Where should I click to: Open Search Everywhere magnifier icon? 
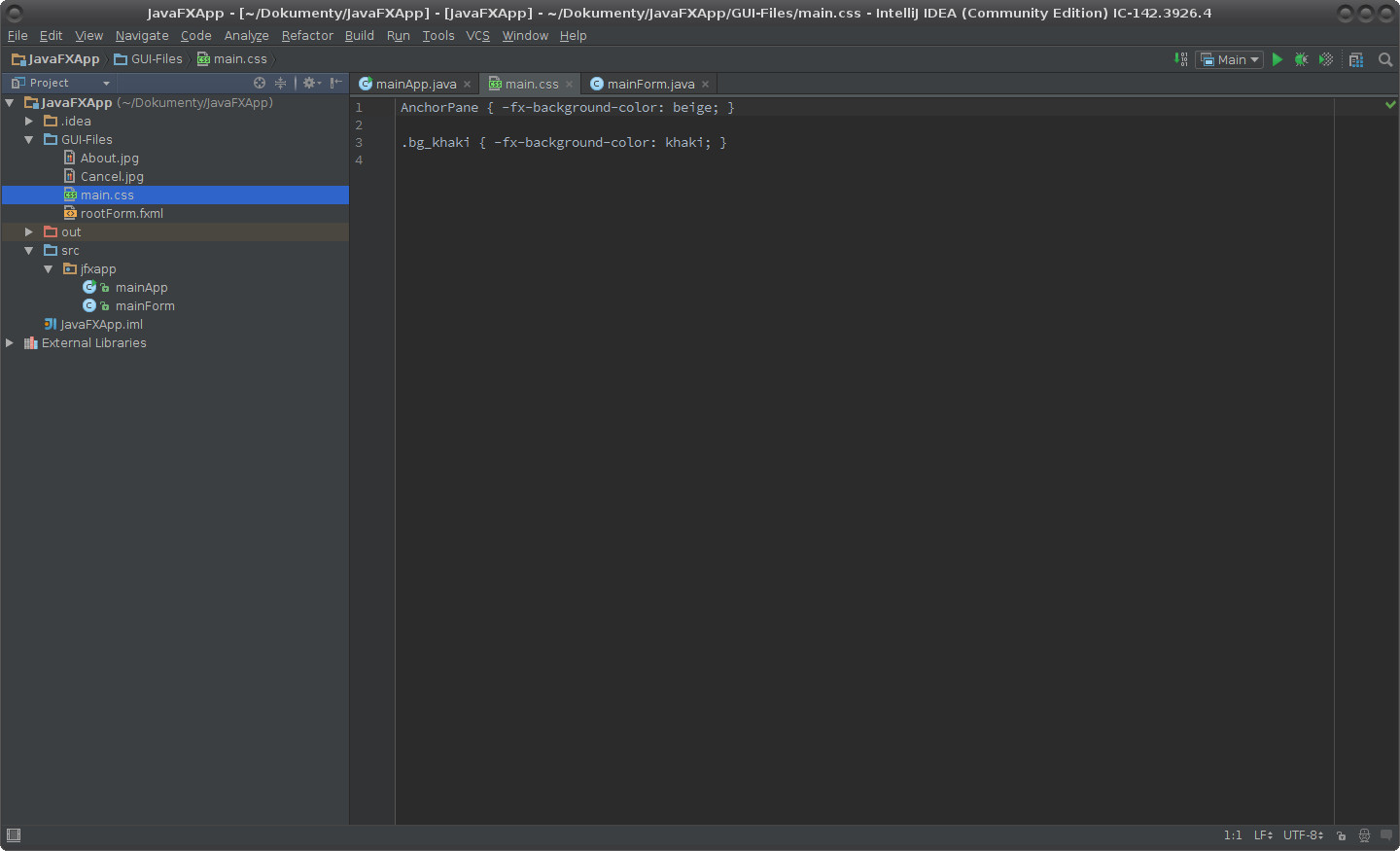(1385, 59)
